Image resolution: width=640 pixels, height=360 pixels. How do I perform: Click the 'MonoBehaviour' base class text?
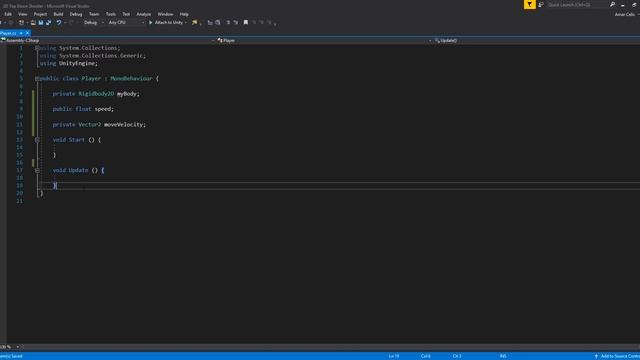[131, 78]
